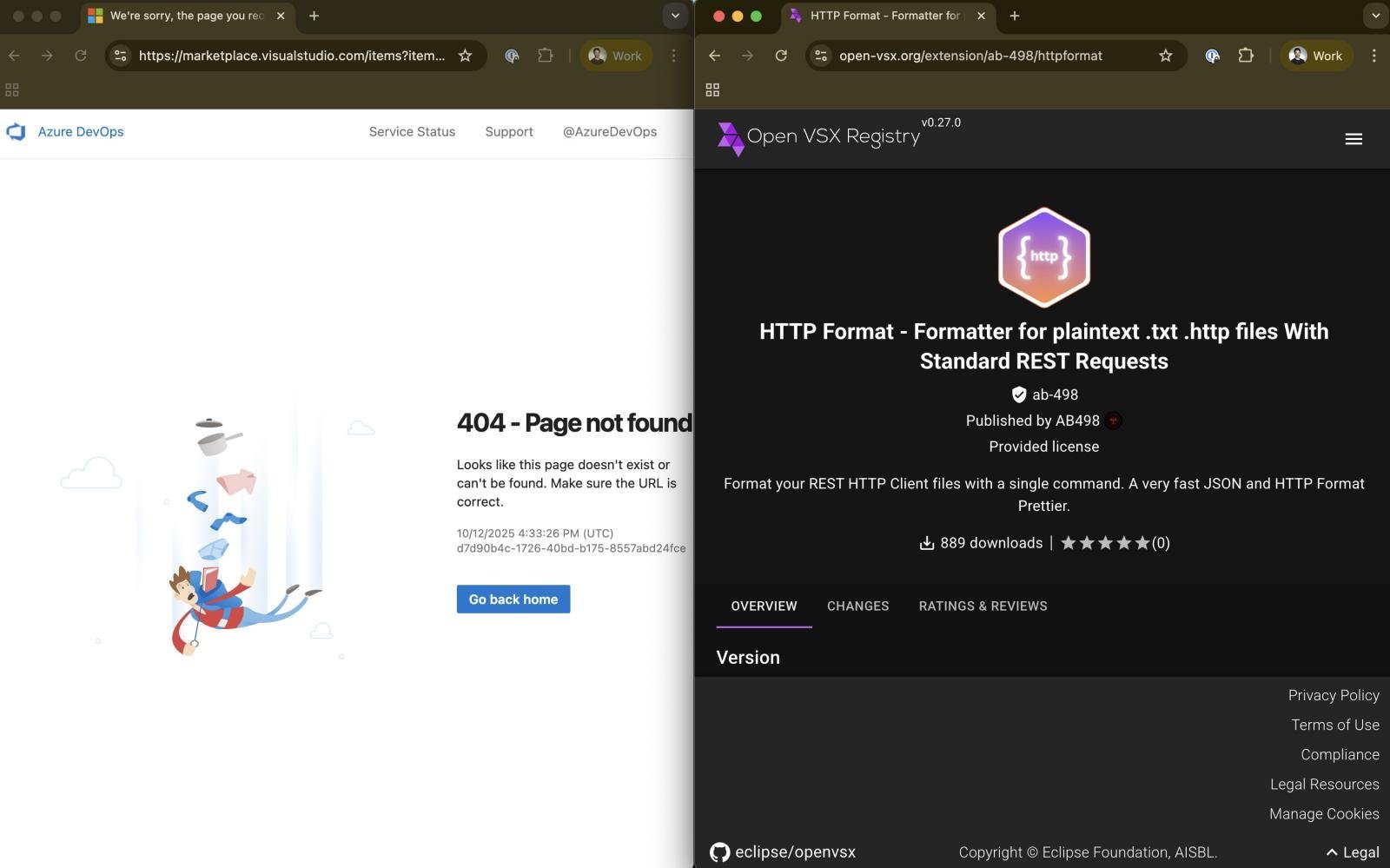Collapse the Legal footer section
The height and width of the screenshot is (868, 1390).
(x=1351, y=852)
